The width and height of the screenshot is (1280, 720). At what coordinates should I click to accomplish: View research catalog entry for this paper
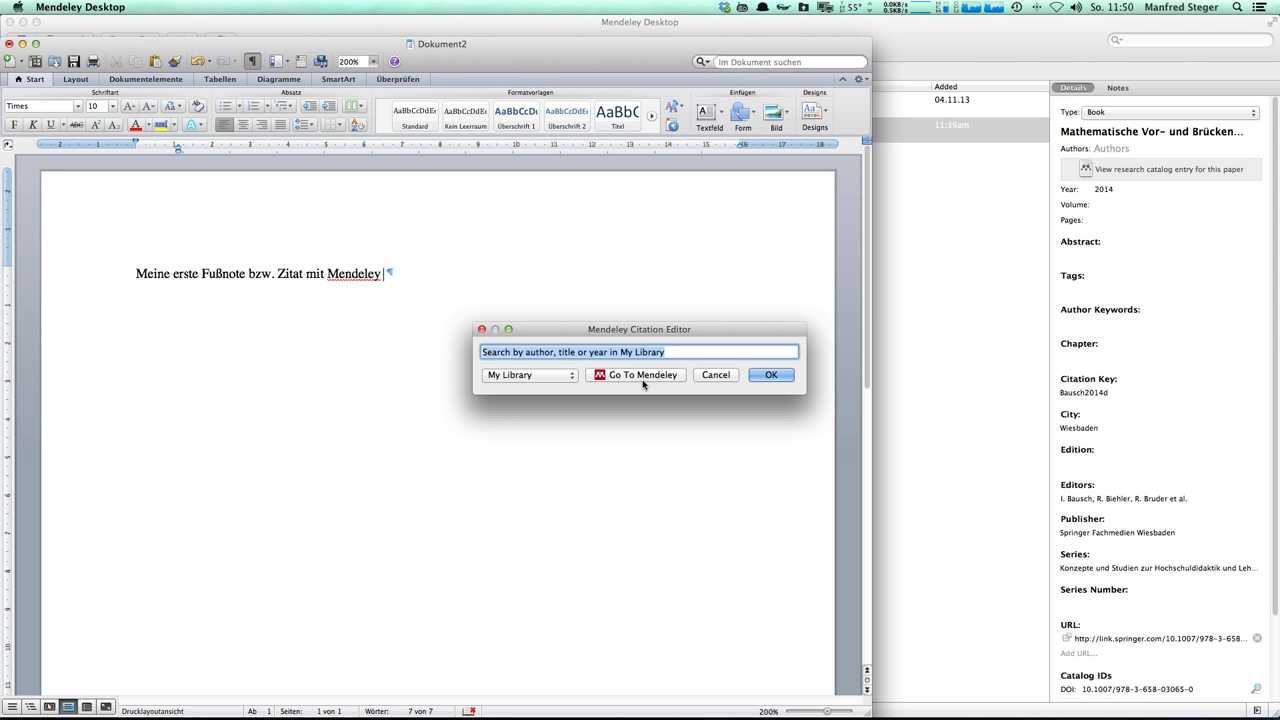tap(1160, 170)
